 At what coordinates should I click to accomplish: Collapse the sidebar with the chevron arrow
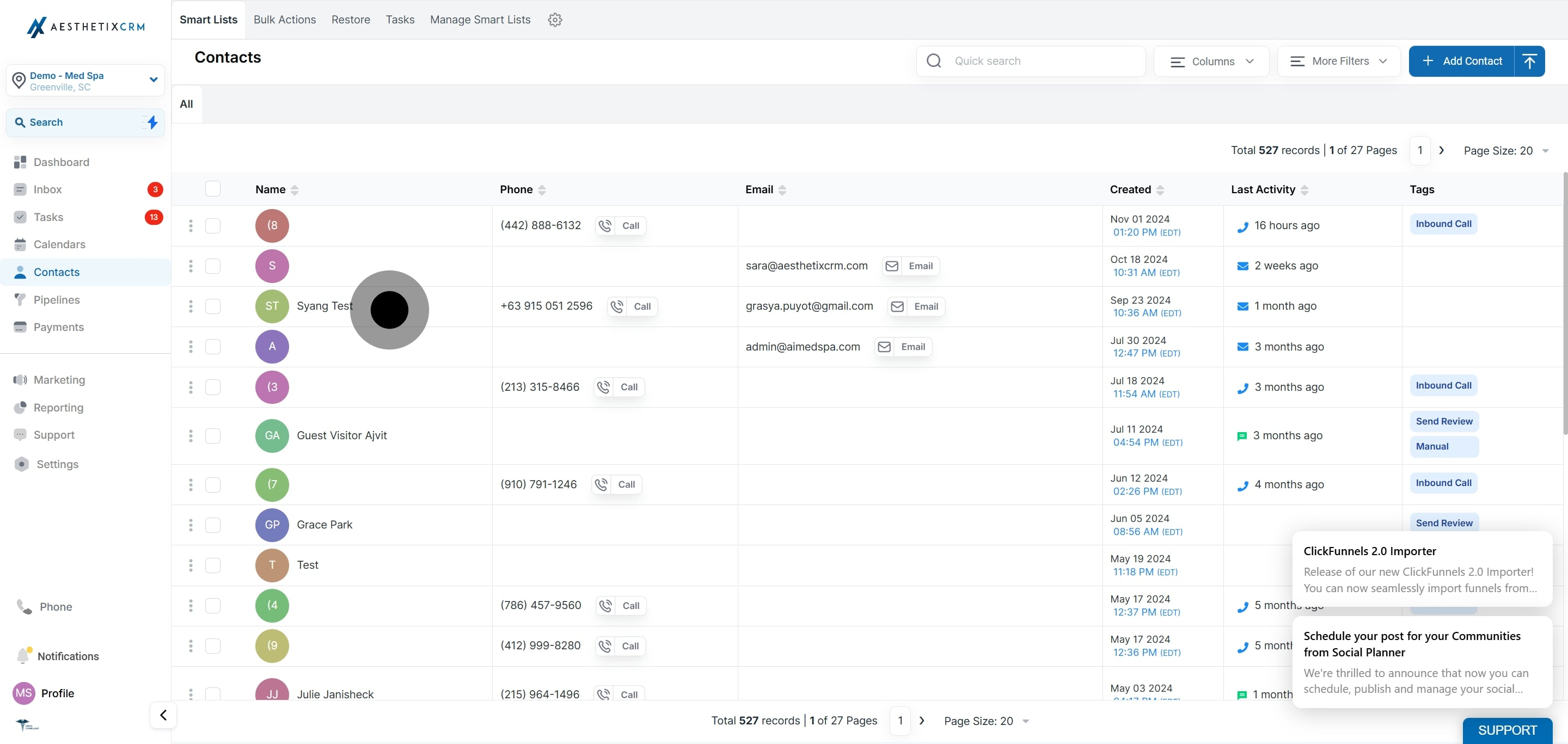click(163, 715)
